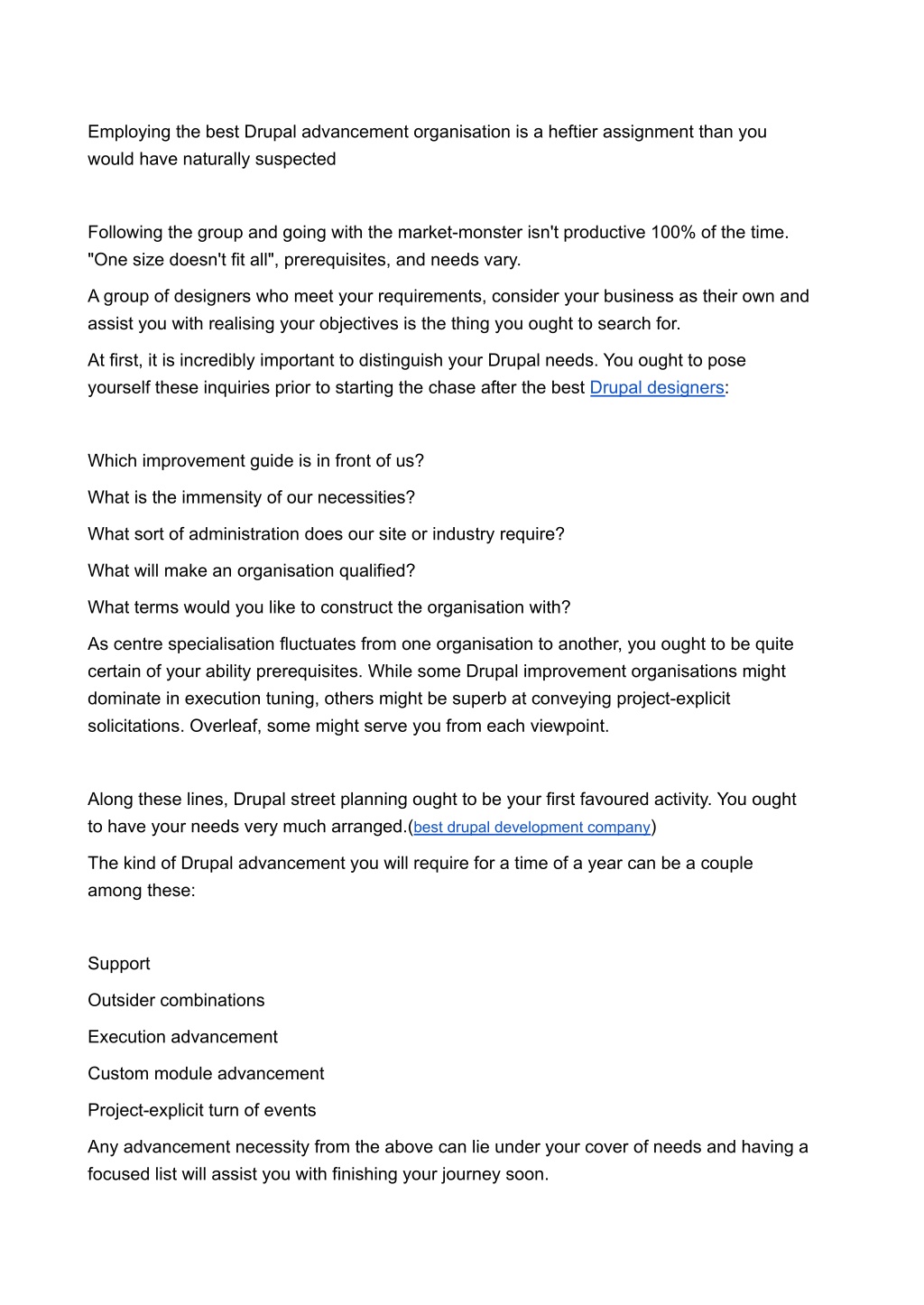Click the paragraph starting "As centre specialisation fluctuates"
Image resolution: width=924 pixels, height=1305 pixels.
[440, 685]
